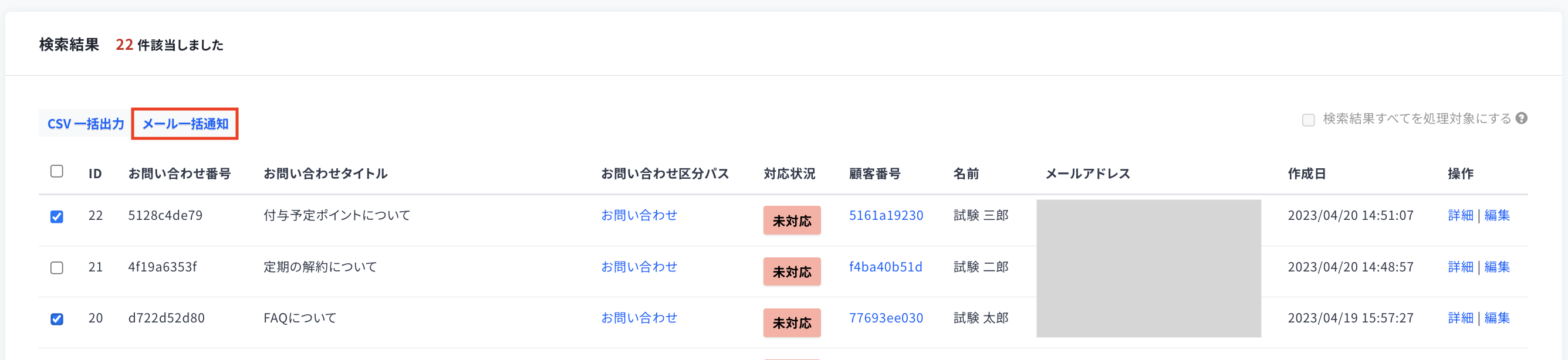Open 編集 for the 定期の解約について row

tap(1497, 267)
